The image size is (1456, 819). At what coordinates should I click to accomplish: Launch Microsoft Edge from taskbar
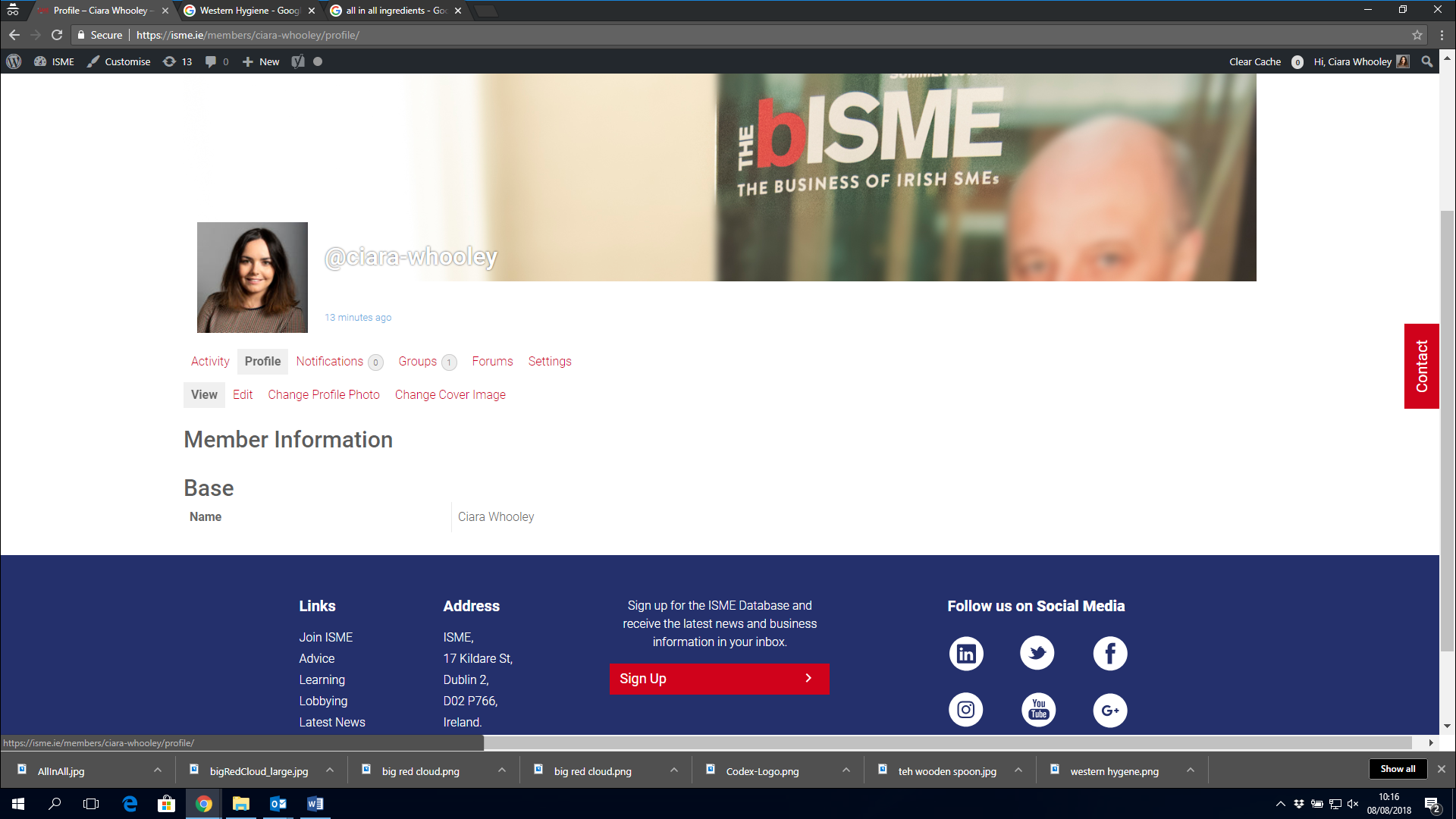click(130, 804)
